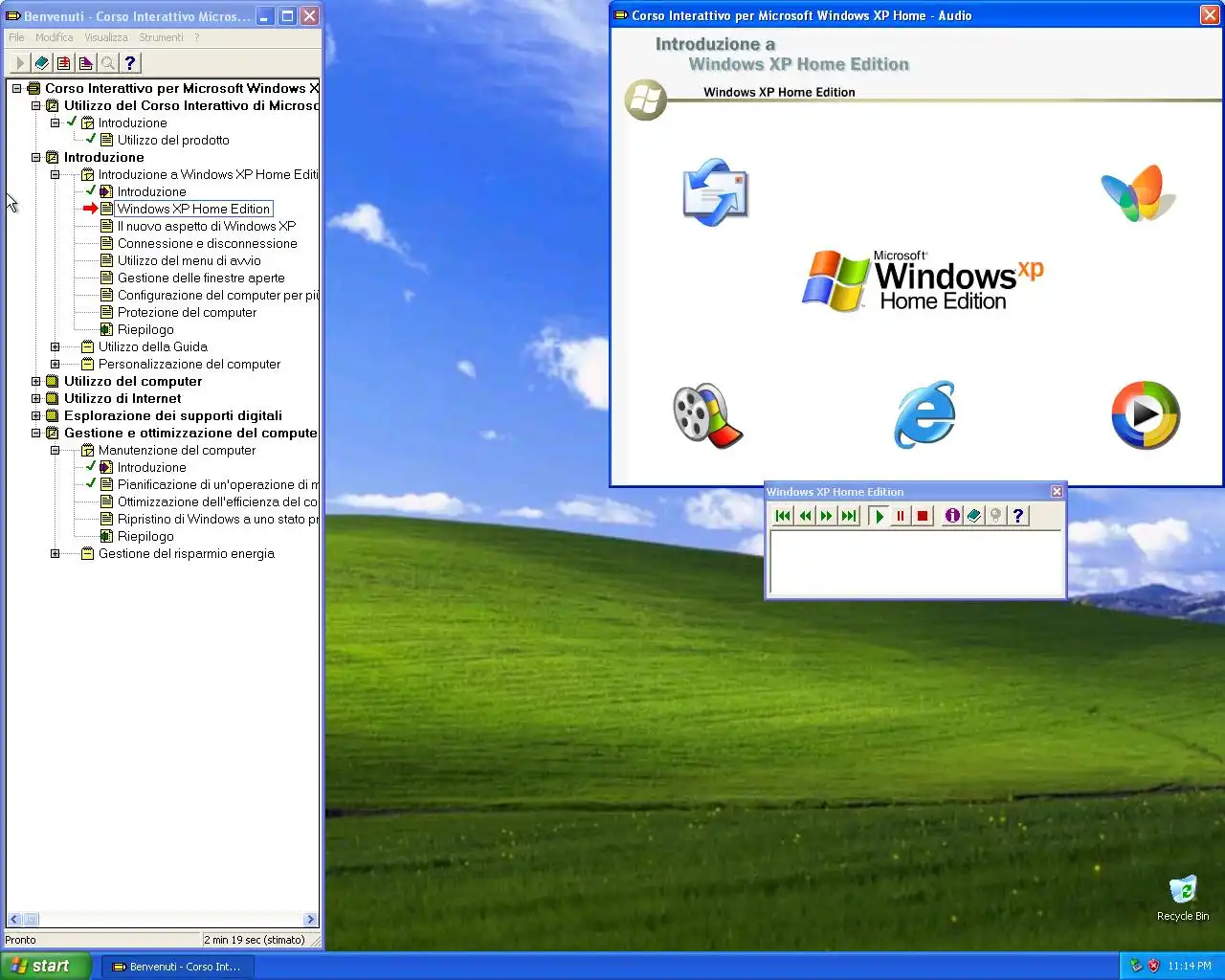Click the red shield security tray icon
Image resolution: width=1225 pixels, height=980 pixels.
[1153, 966]
